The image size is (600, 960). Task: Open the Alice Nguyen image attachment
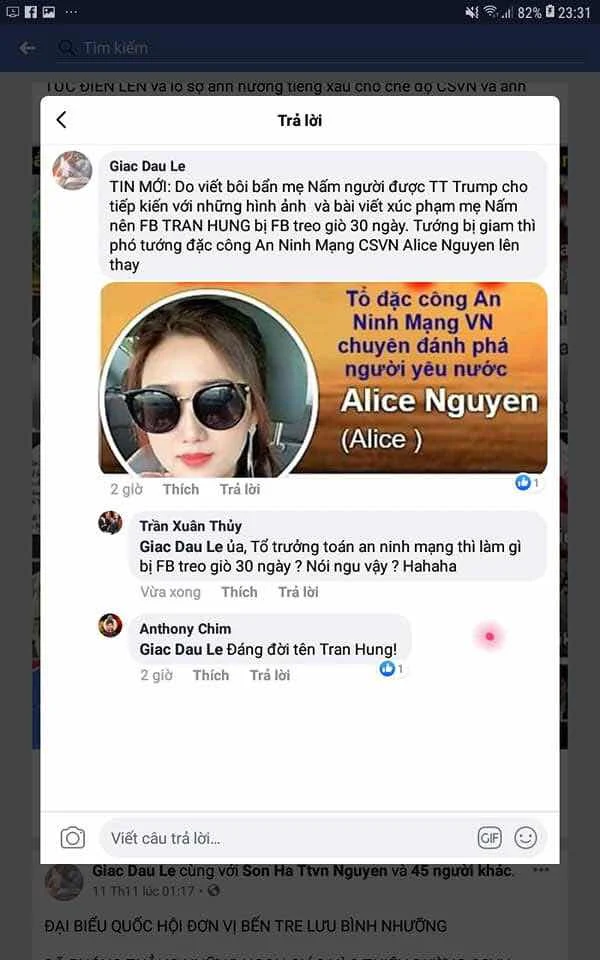coord(323,378)
